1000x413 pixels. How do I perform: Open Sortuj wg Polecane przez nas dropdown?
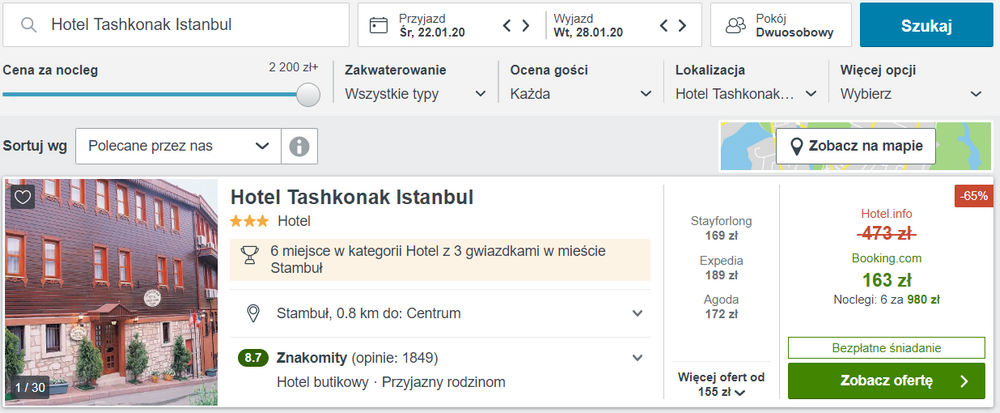coord(178,146)
